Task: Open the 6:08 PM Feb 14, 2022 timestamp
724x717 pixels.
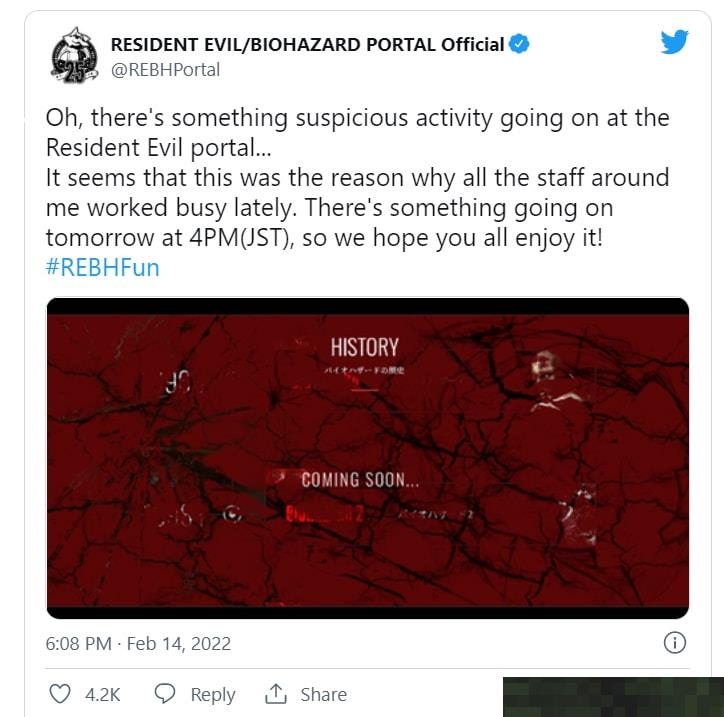Action: click(138, 644)
